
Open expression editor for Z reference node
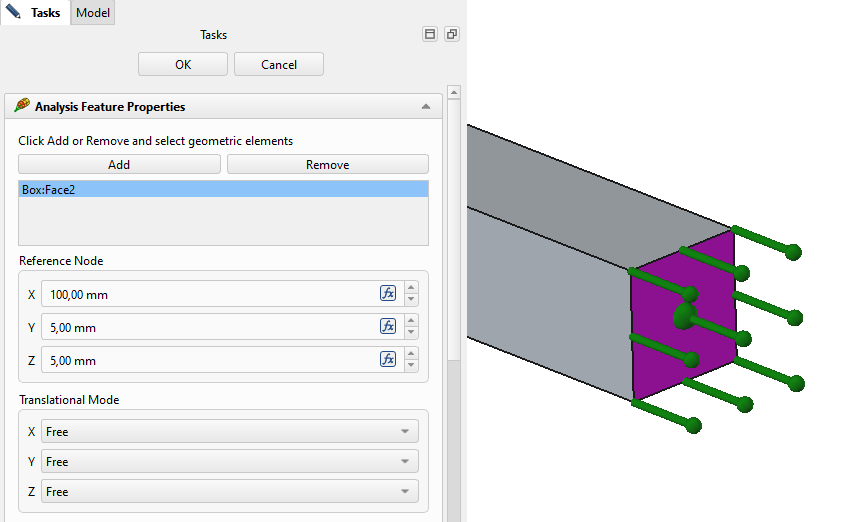pos(388,360)
